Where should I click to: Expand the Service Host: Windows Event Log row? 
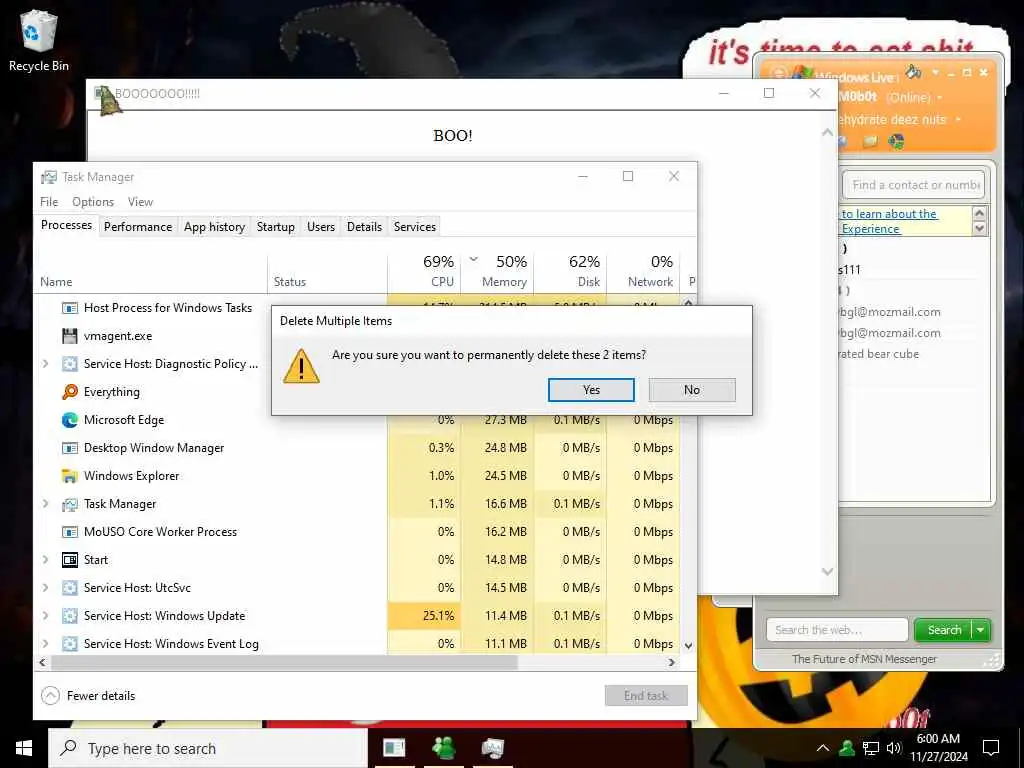point(45,644)
